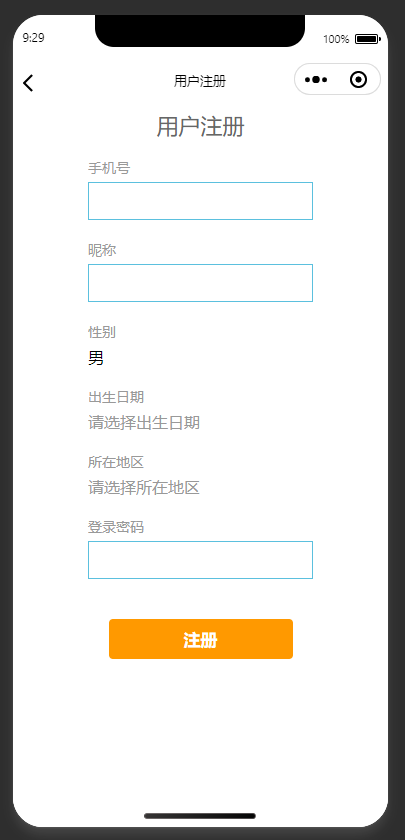This screenshot has width=405, height=840.
Task: Submit the form with orange 注册 button
Action: coord(201,639)
